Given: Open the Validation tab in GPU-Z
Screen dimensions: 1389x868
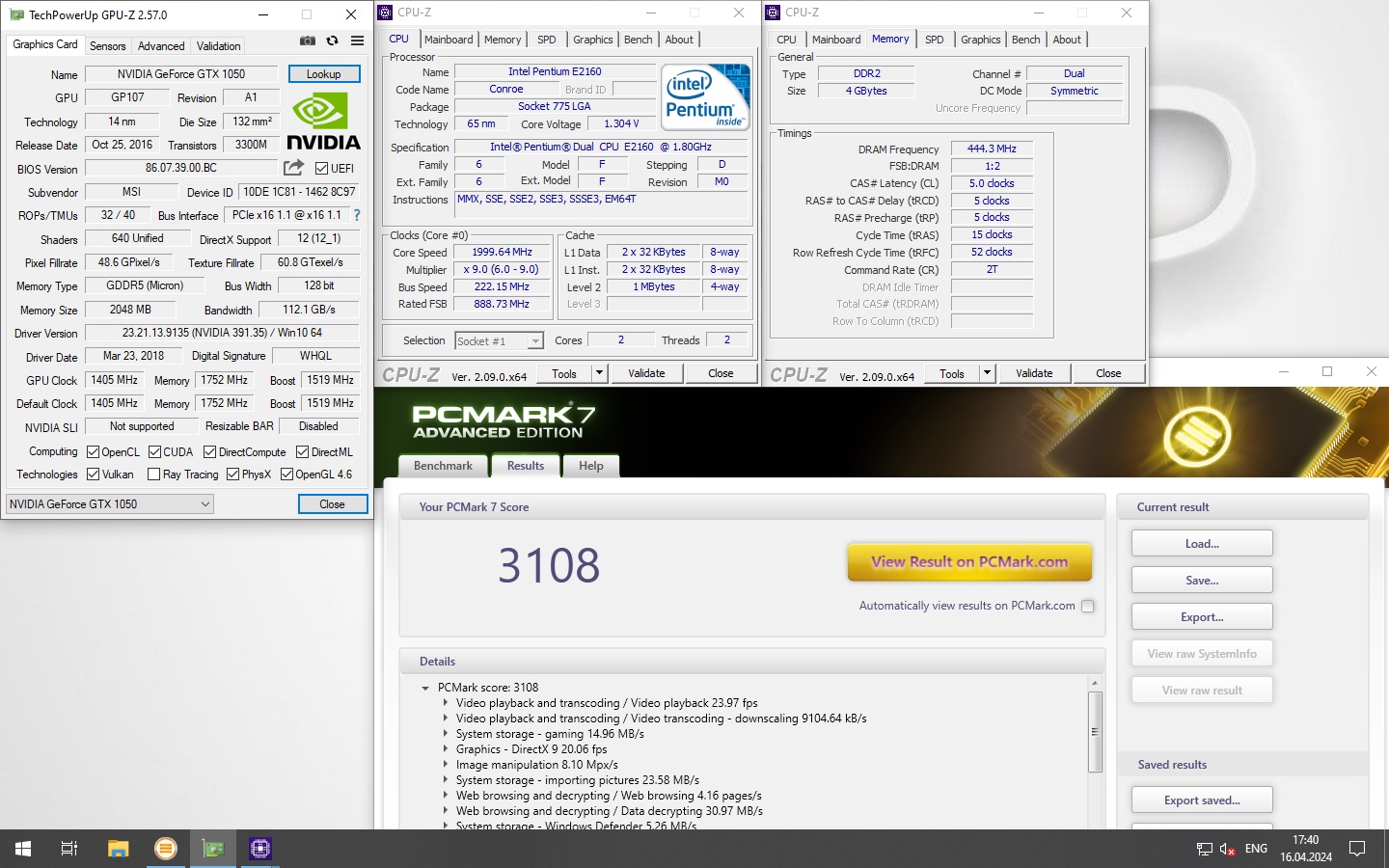Looking at the screenshot, I should 219,45.
